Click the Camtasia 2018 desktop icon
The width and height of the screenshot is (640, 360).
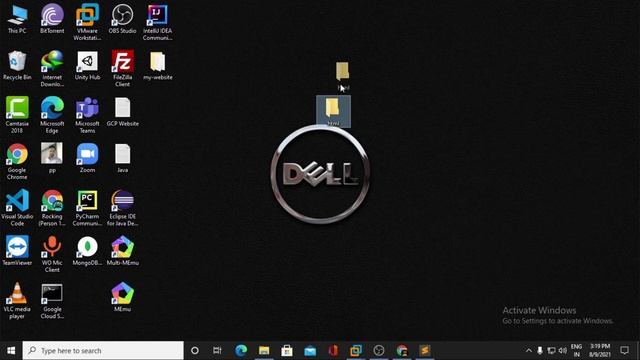17,115
